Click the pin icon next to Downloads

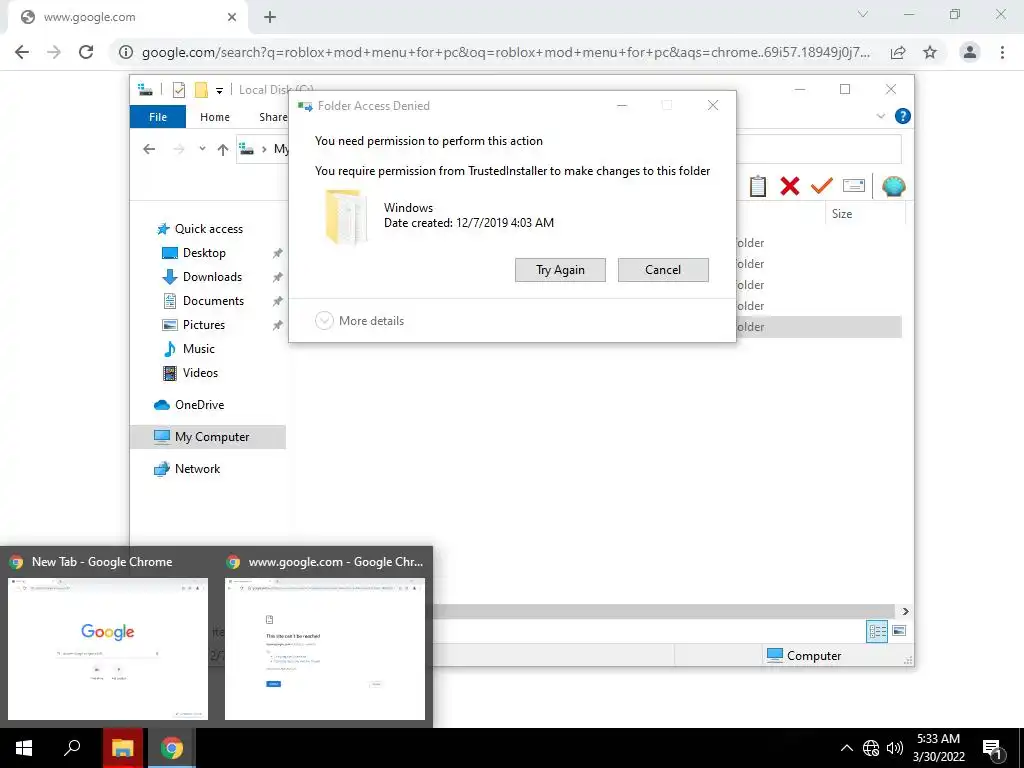click(278, 277)
